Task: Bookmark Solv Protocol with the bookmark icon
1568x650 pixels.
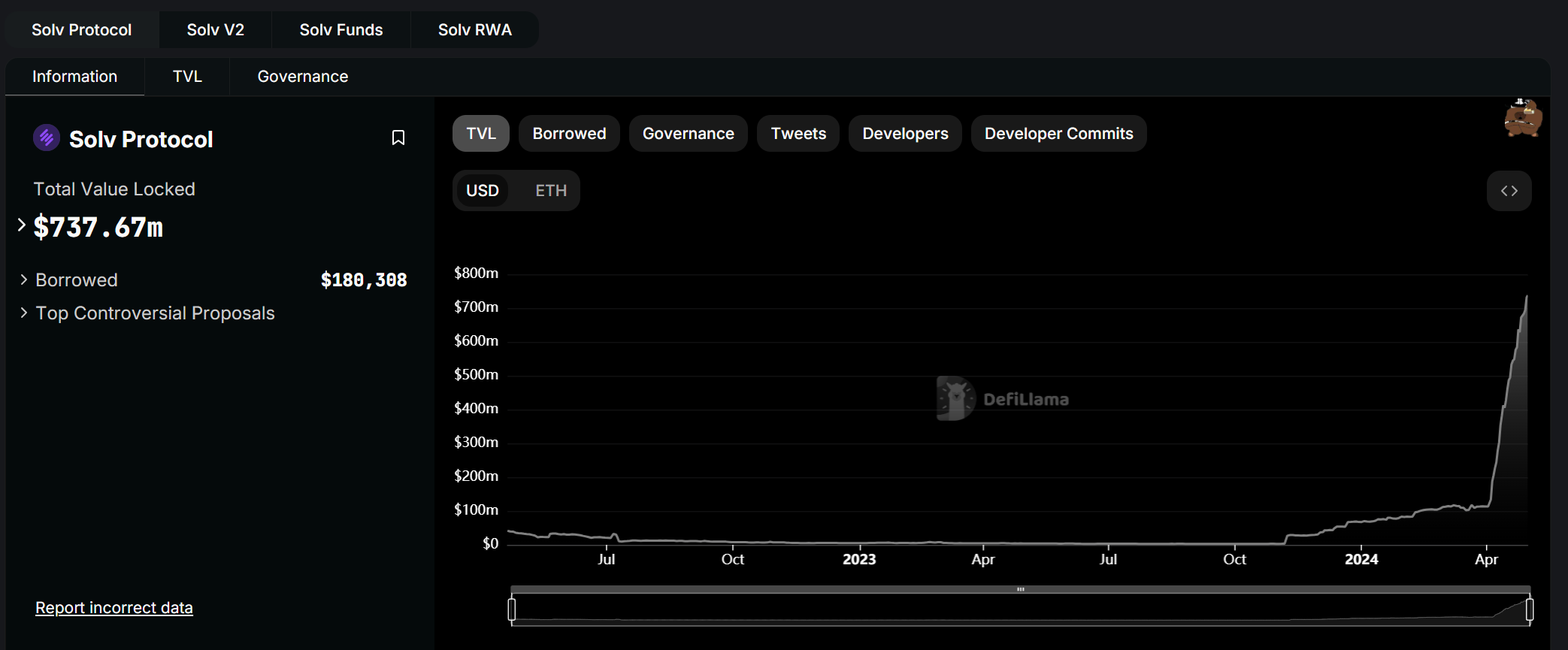Action: point(398,138)
